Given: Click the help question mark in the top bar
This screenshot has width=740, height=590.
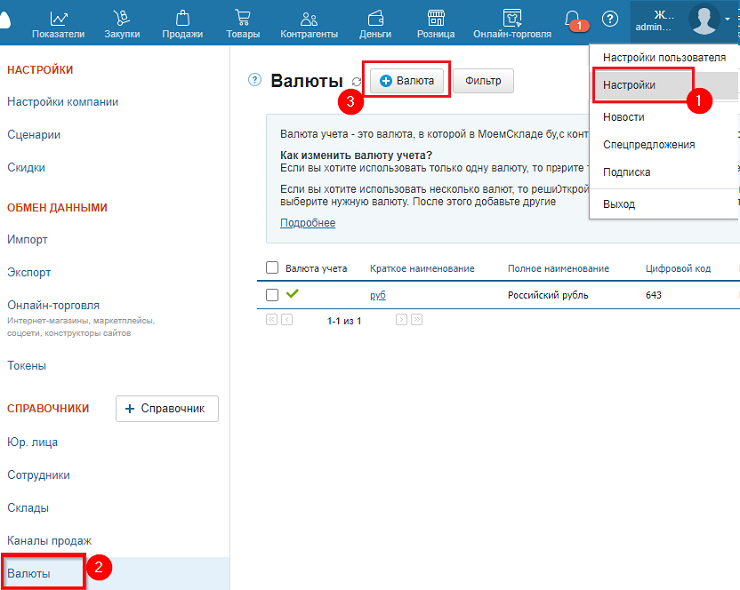Looking at the screenshot, I should [610, 19].
